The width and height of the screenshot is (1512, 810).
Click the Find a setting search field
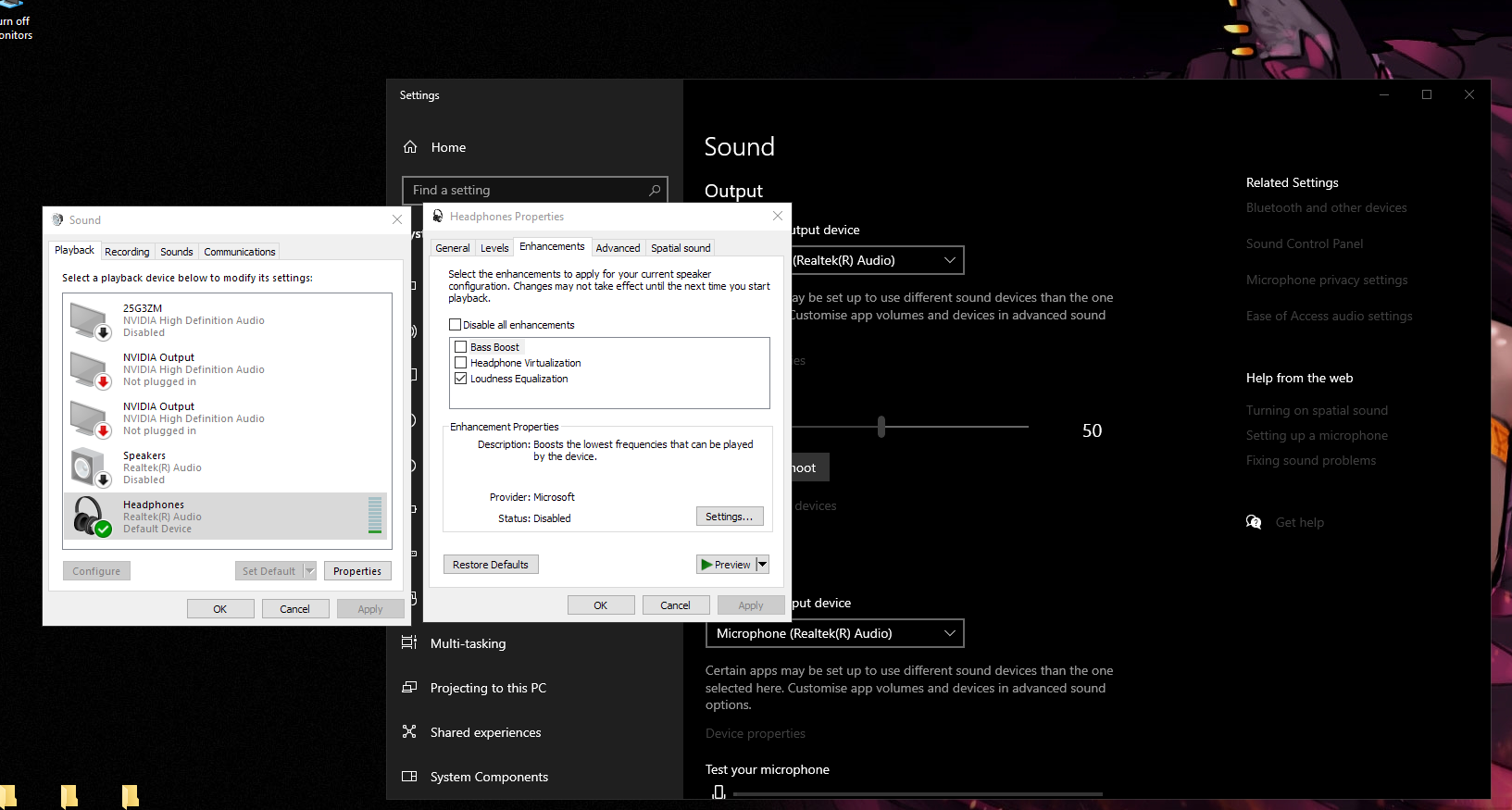click(x=535, y=190)
